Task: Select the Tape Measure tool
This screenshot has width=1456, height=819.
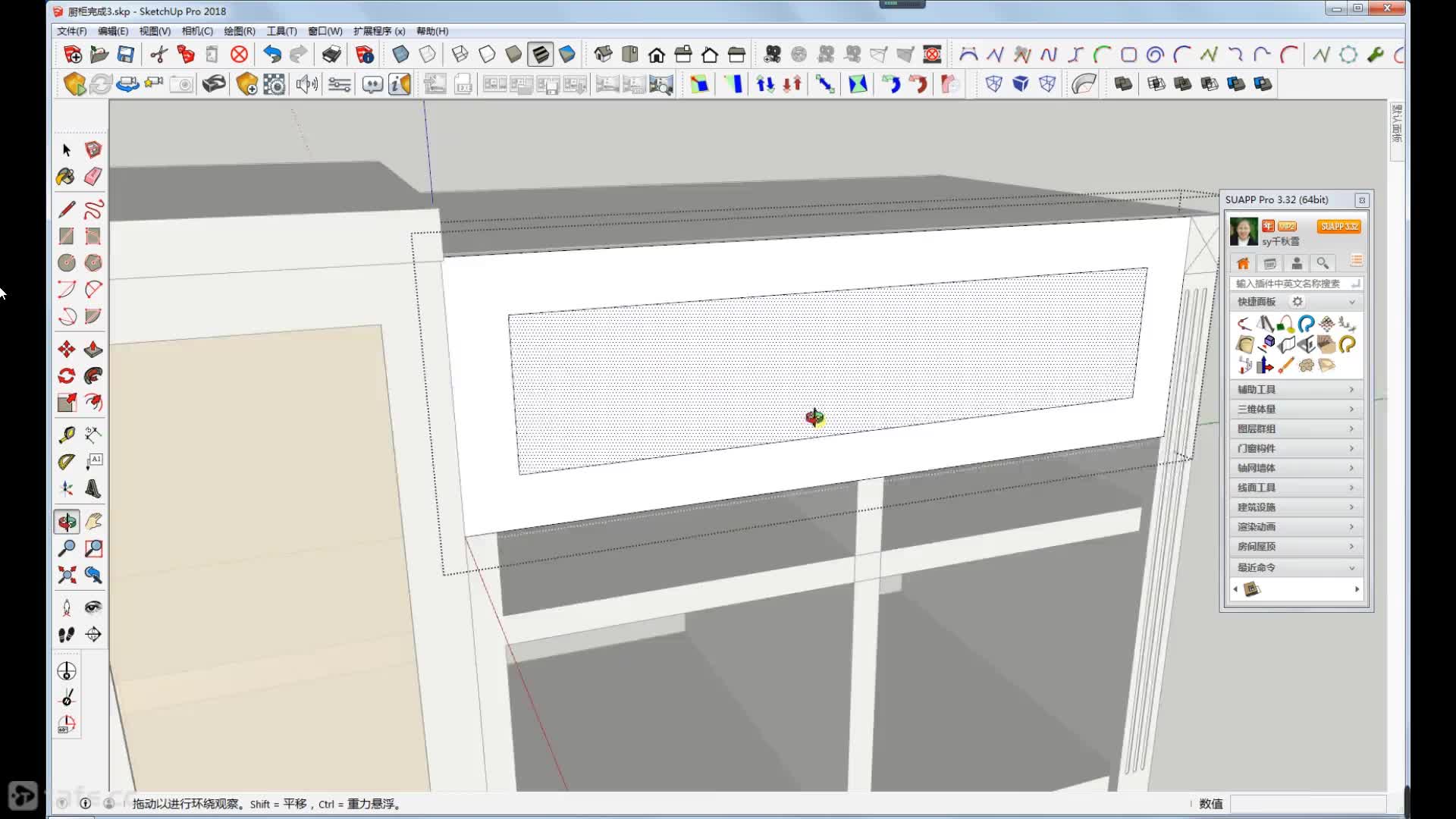Action: [67, 435]
